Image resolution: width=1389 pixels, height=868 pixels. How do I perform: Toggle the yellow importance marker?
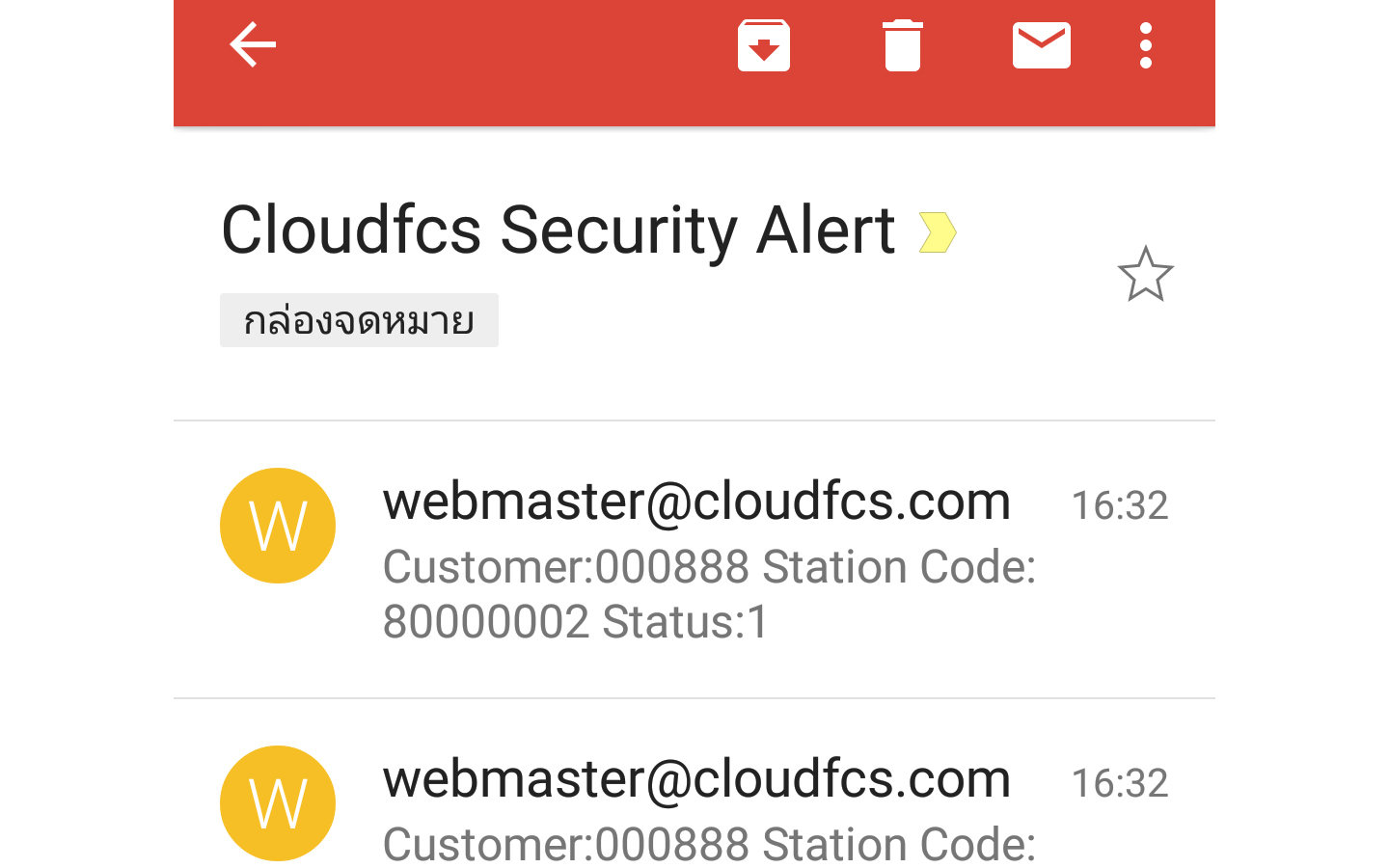(937, 232)
